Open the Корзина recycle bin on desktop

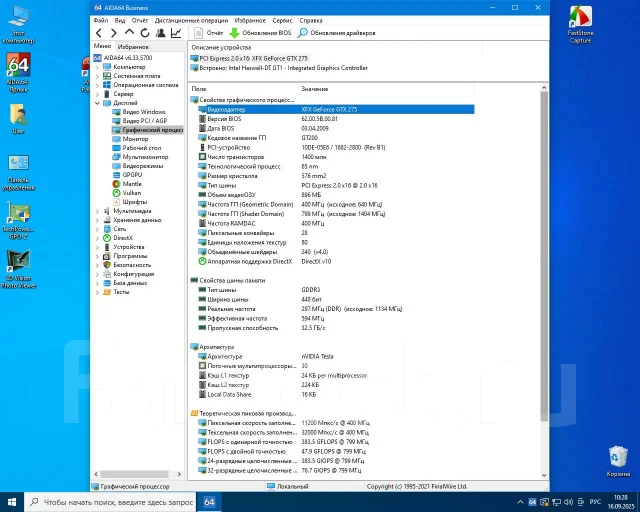pyautogui.click(x=618, y=461)
